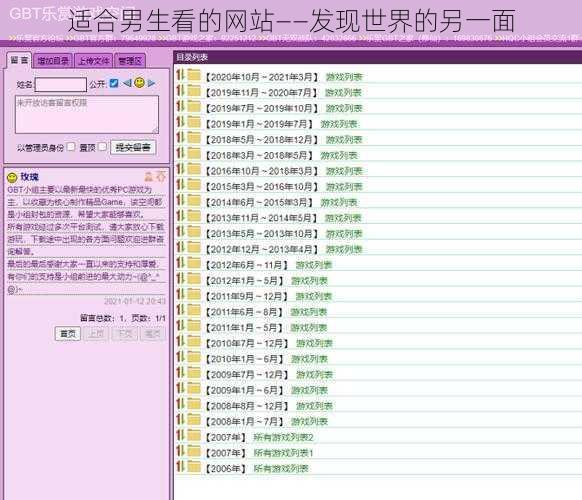Image resolution: width=582 pixels, height=500 pixels.
Task: Select 【2012年1月~5月】 directory text
Action: pyautogui.click(x=244, y=281)
